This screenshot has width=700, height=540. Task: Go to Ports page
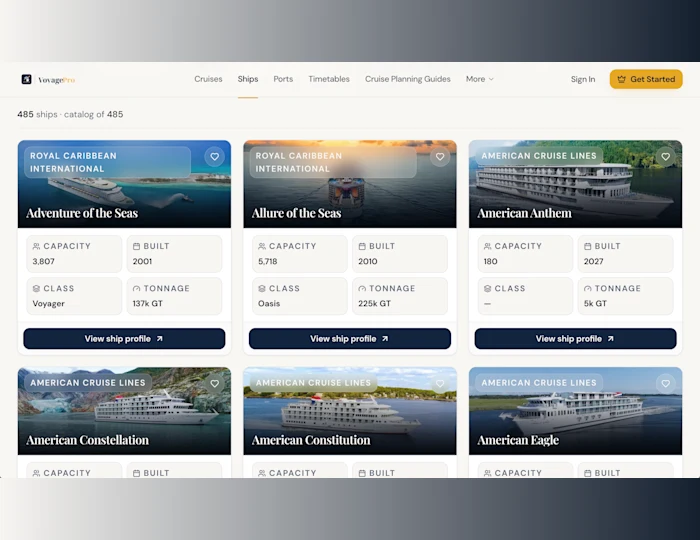click(x=283, y=79)
